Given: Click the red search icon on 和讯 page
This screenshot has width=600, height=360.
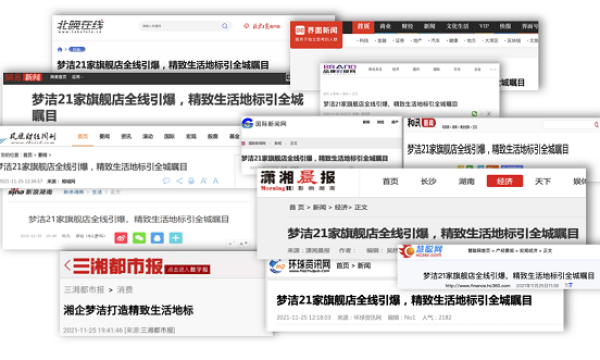Looking at the screenshot, I should (x=596, y=125).
